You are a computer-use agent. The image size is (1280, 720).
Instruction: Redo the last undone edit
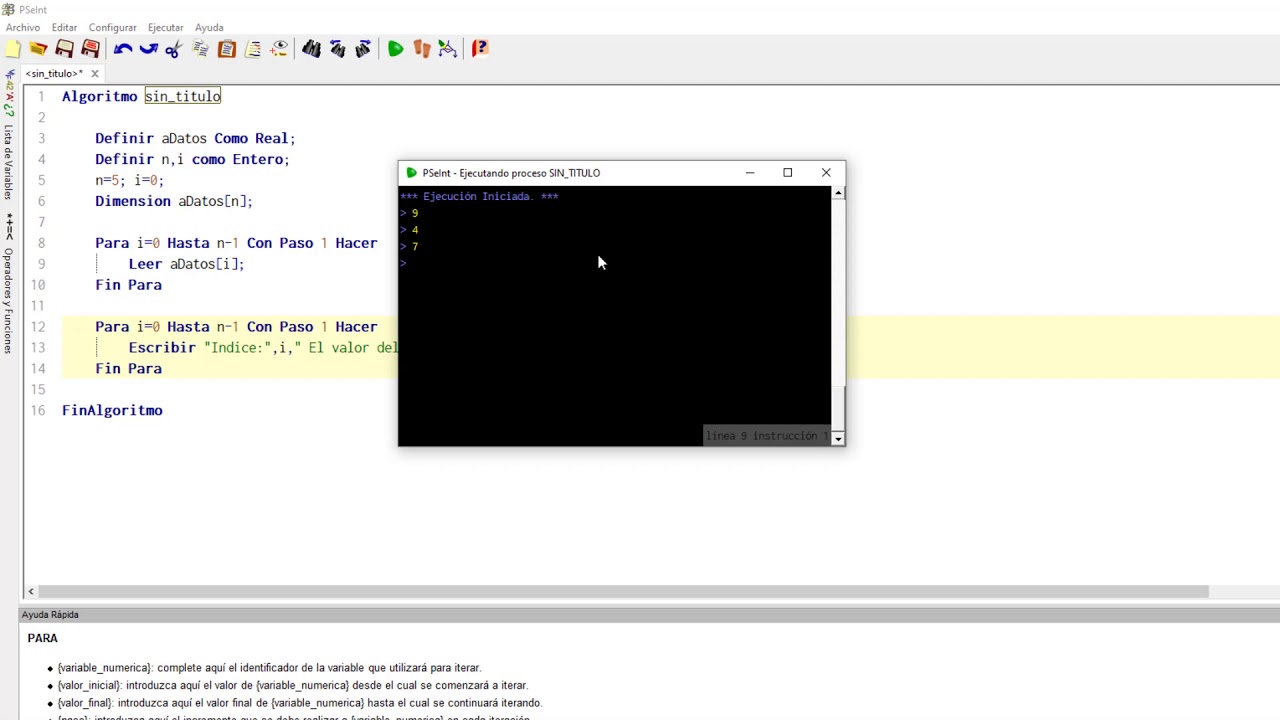pyautogui.click(x=149, y=49)
